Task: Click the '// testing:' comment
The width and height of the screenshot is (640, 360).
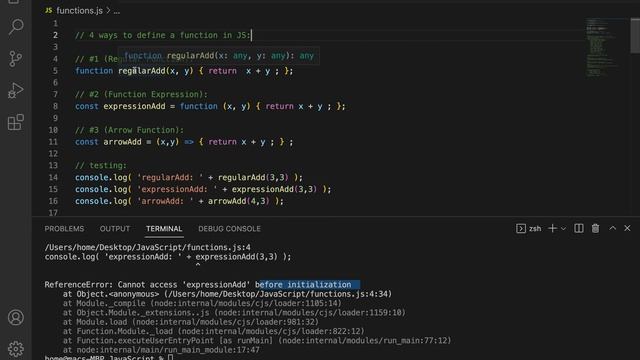Action: pyautogui.click(x=101, y=166)
